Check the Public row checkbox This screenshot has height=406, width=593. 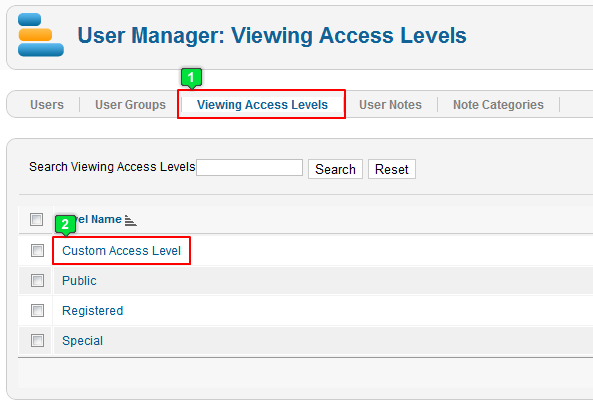[37, 280]
